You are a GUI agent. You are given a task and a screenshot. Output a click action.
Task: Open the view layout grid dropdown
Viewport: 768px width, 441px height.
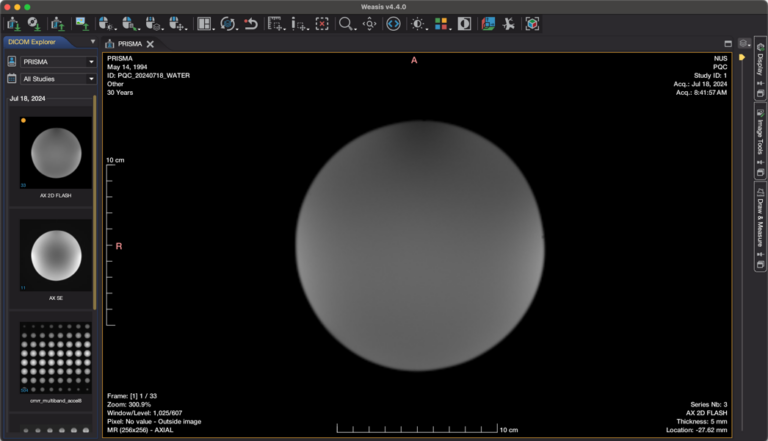204,23
